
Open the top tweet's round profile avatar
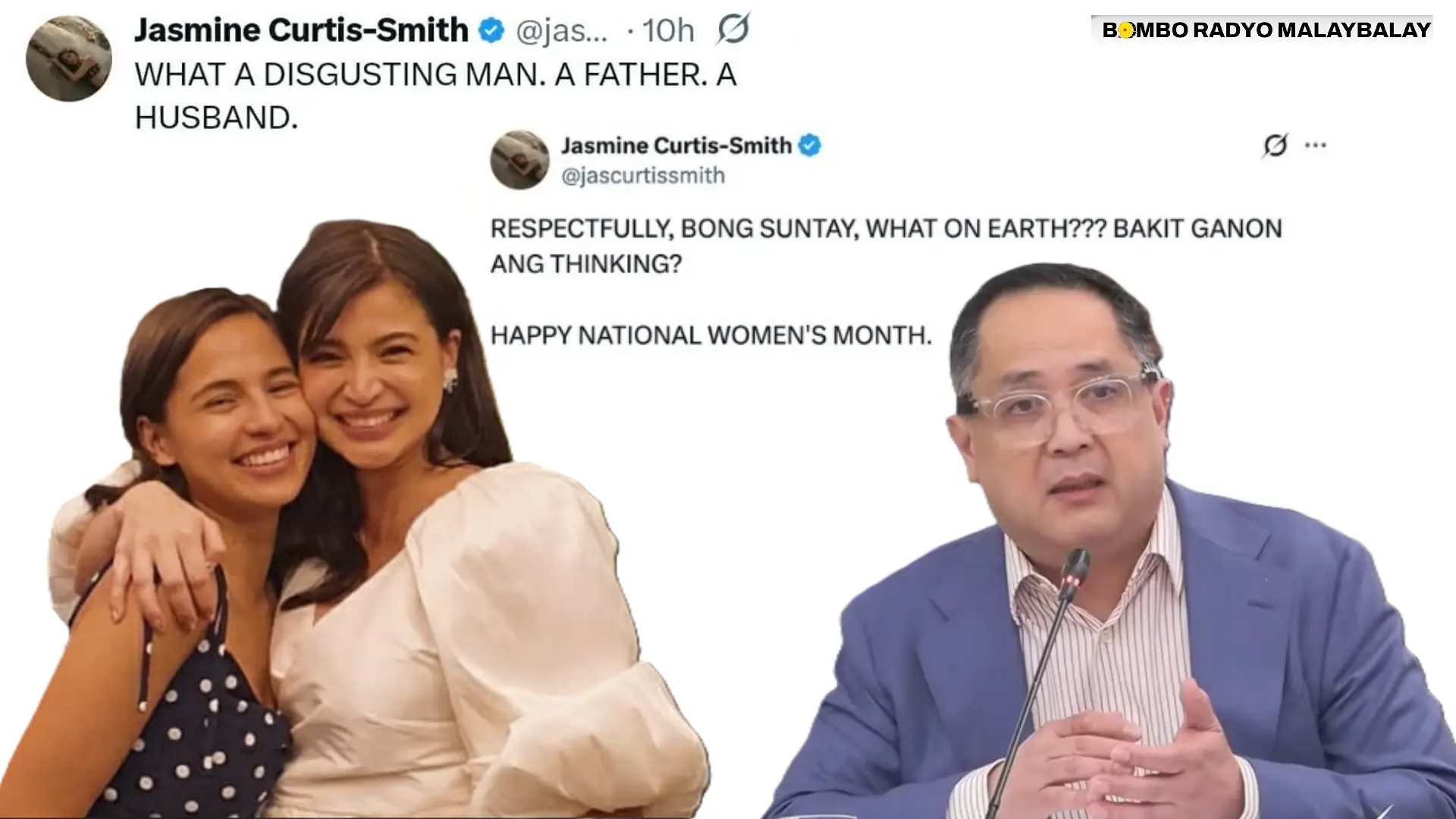pyautogui.click(x=69, y=58)
